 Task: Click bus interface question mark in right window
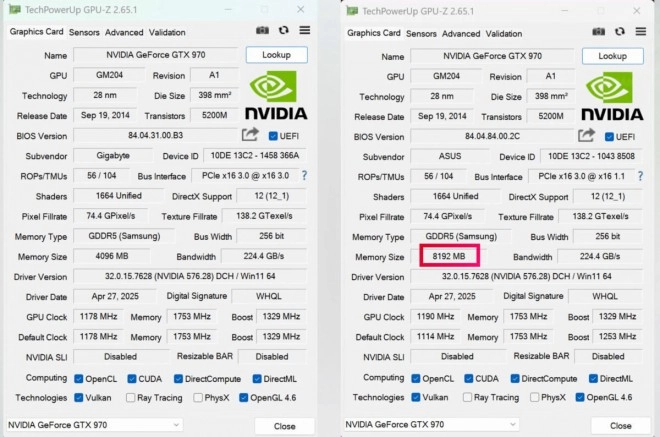(640, 176)
